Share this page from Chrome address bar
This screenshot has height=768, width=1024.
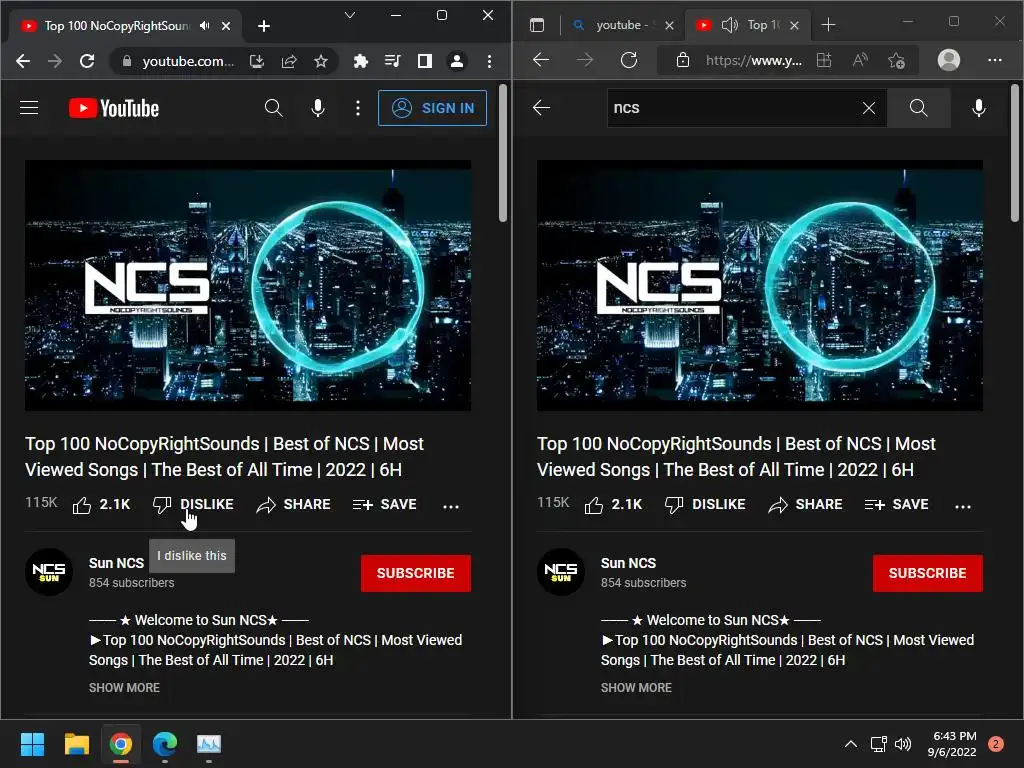289,61
